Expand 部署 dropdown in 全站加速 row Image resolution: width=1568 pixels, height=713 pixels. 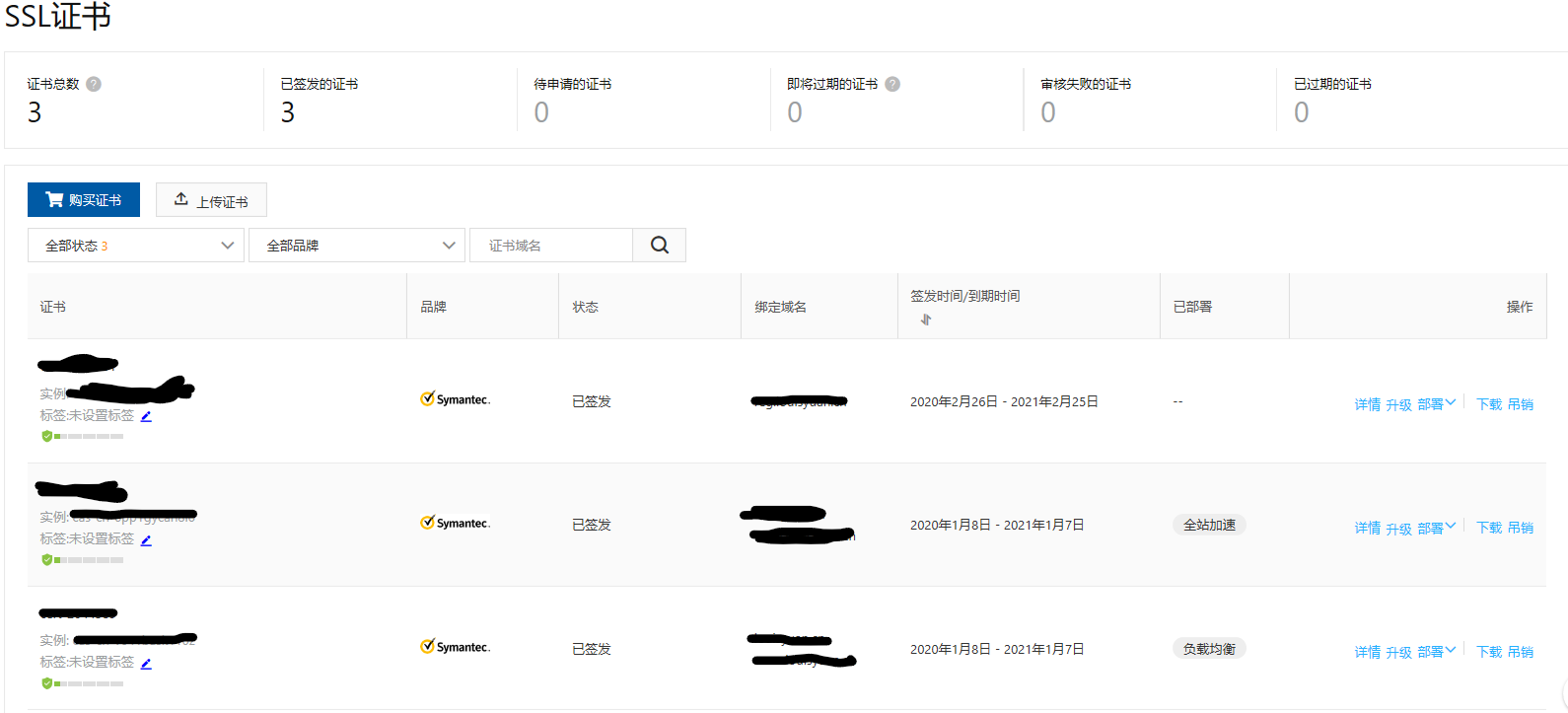(x=1436, y=528)
